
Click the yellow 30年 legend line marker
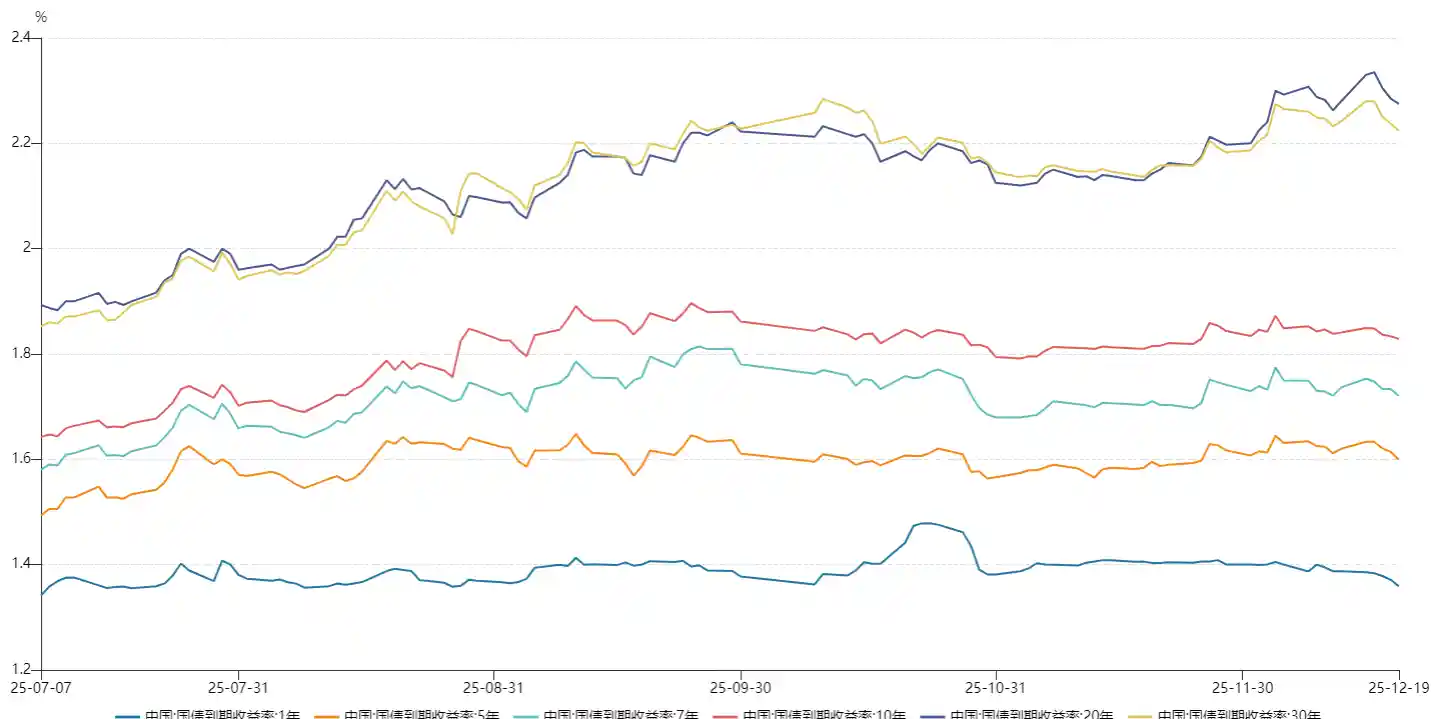tap(1140, 715)
